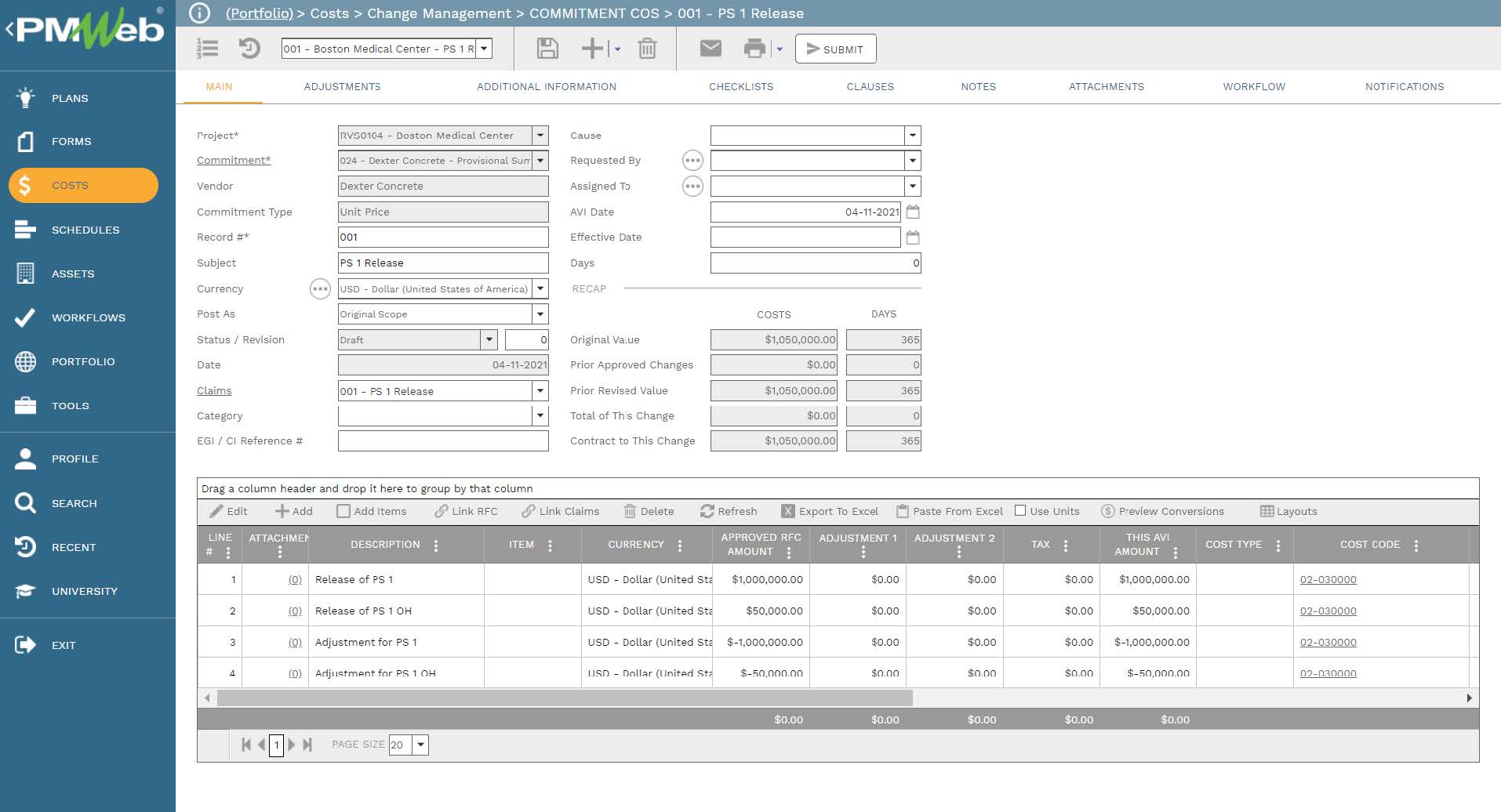Viewport: 1501px width, 812px height.
Task: Toggle the Add Items checkbox
Action: 343,511
